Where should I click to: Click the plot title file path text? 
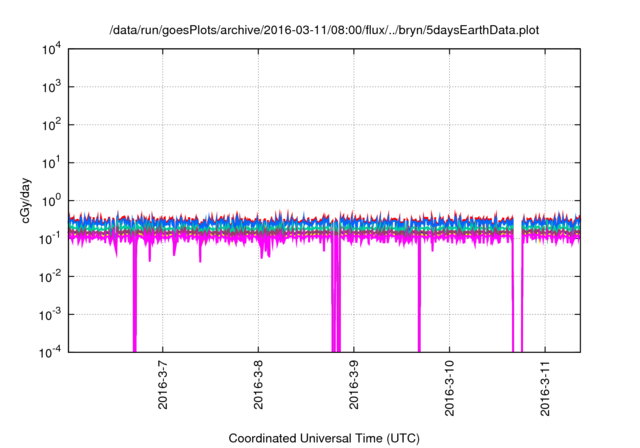[x=324, y=30]
